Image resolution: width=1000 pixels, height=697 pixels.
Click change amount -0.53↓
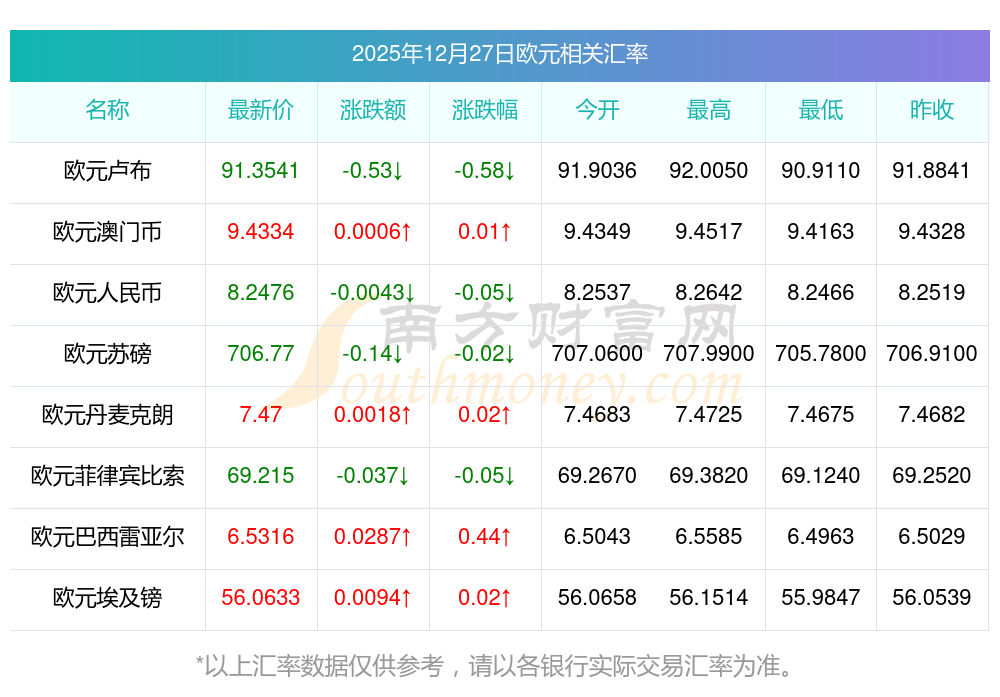pyautogui.click(x=372, y=170)
